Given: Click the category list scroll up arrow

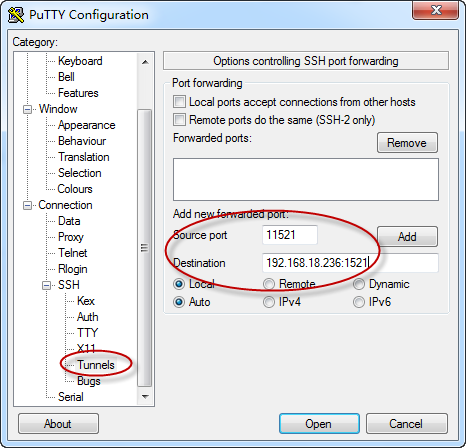Looking at the screenshot, I should tap(145, 62).
